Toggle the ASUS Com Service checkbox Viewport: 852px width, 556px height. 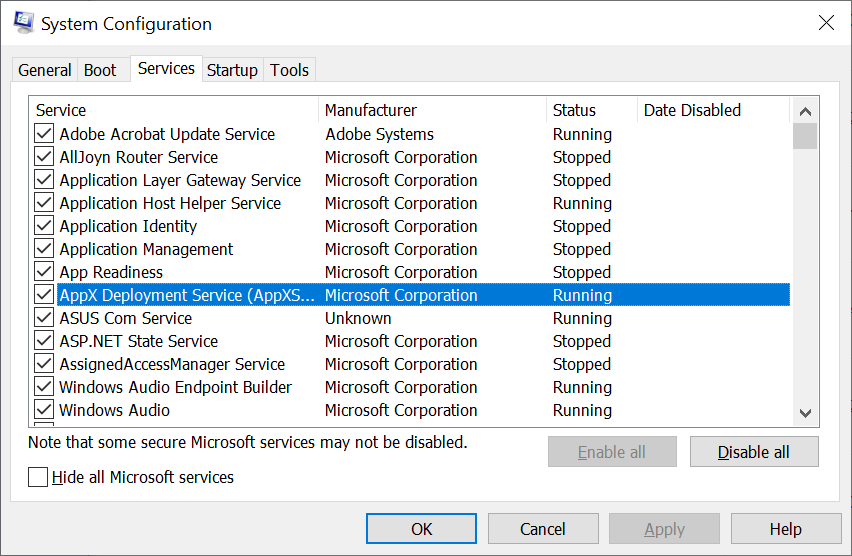coord(44,317)
